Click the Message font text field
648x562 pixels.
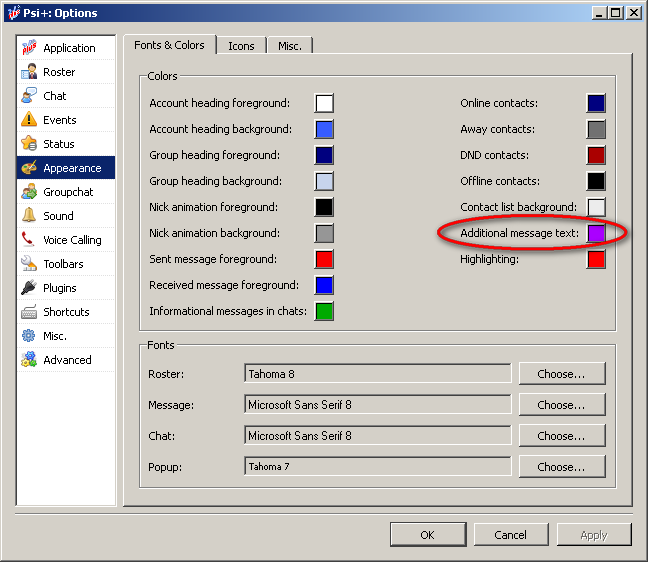(x=377, y=405)
